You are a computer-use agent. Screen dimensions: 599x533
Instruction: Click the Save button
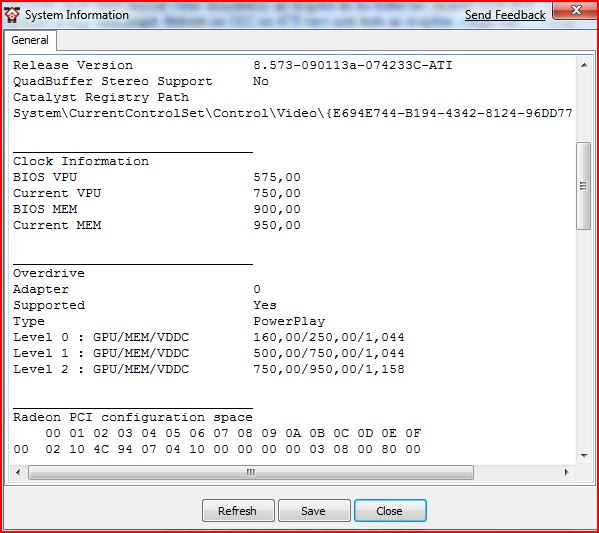click(314, 510)
